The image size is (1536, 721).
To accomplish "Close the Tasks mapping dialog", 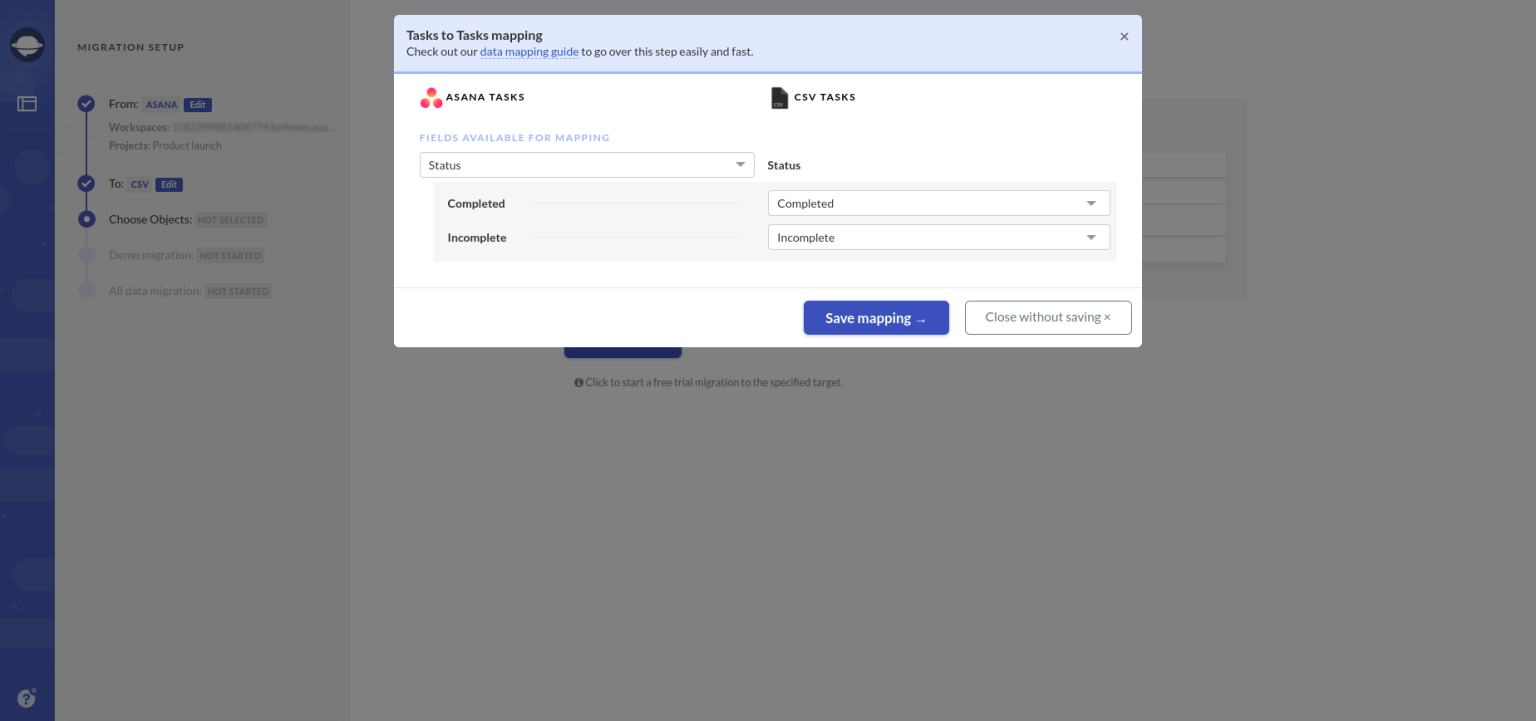I will pos(1124,37).
